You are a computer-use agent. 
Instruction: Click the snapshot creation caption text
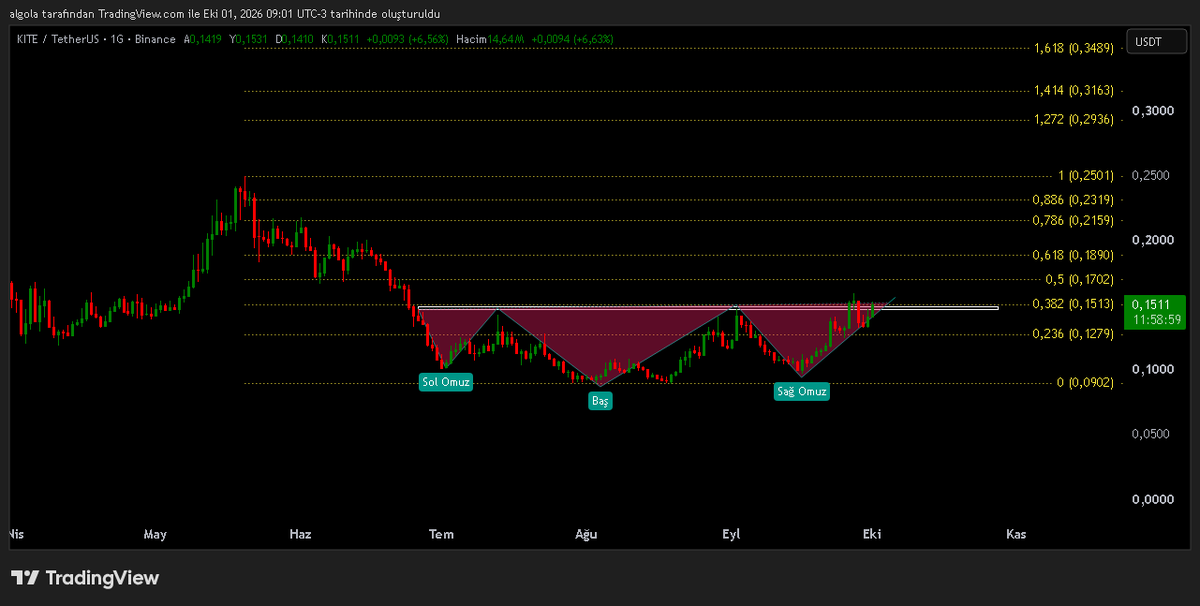[224, 13]
